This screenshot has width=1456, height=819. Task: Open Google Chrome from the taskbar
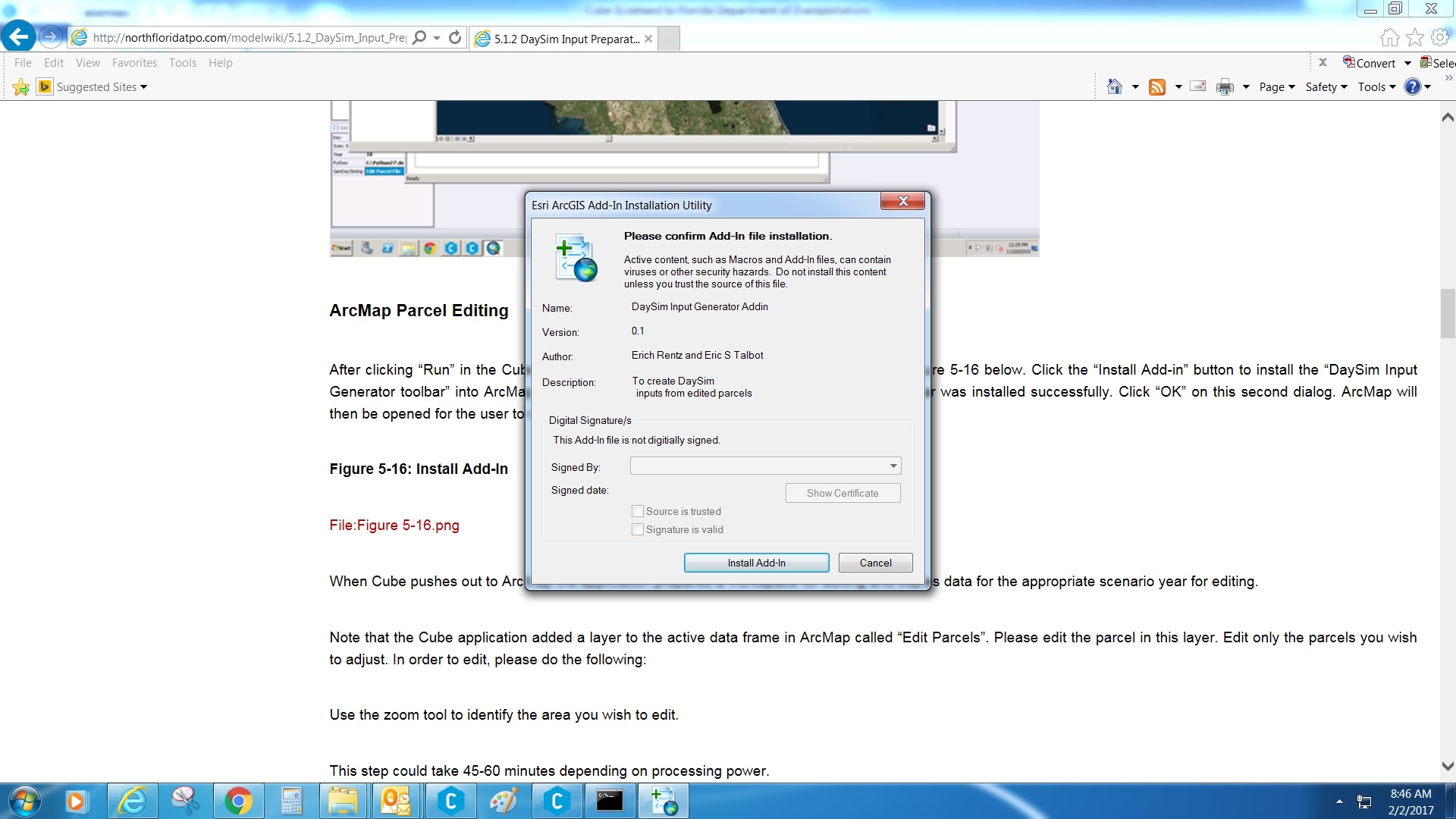coord(238,801)
